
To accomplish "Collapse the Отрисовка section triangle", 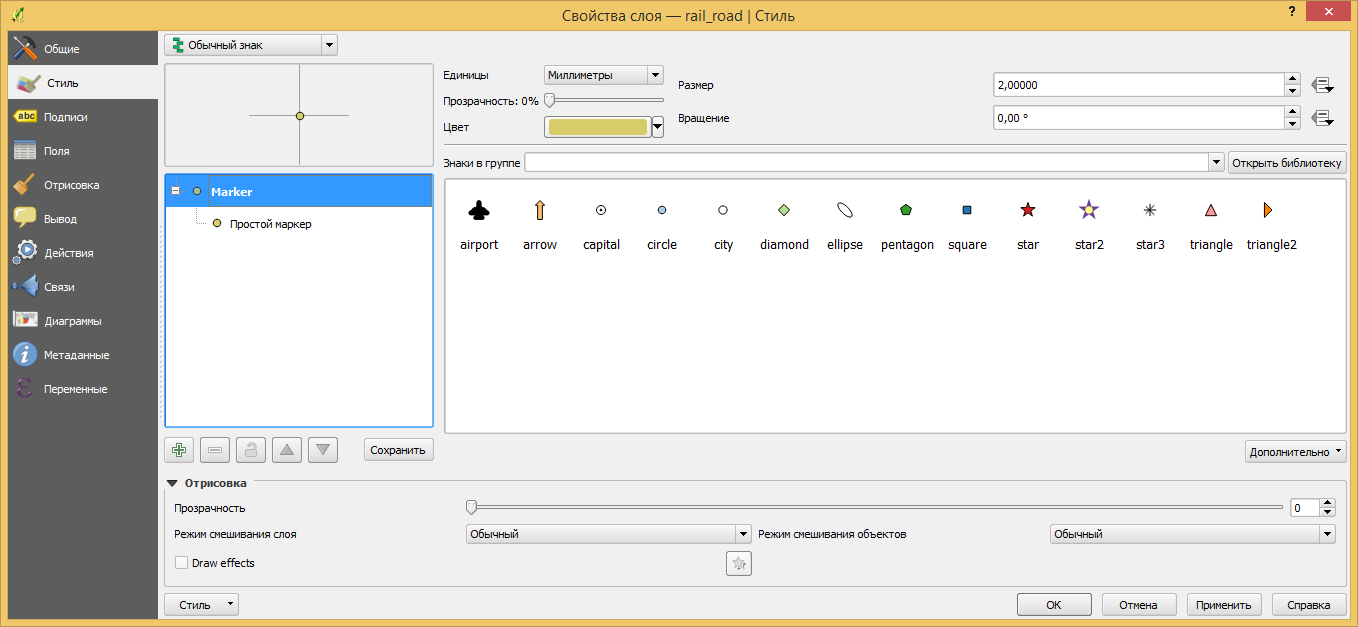I will click(x=173, y=483).
